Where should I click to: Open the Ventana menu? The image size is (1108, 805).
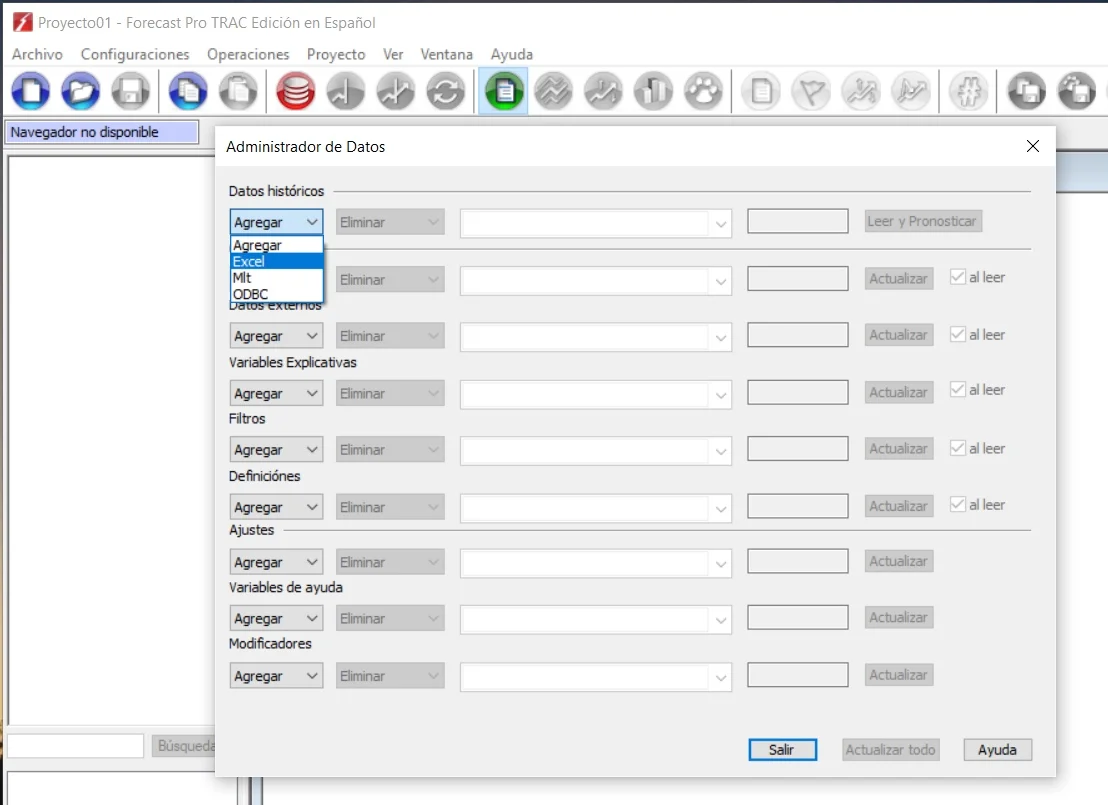[x=447, y=54]
